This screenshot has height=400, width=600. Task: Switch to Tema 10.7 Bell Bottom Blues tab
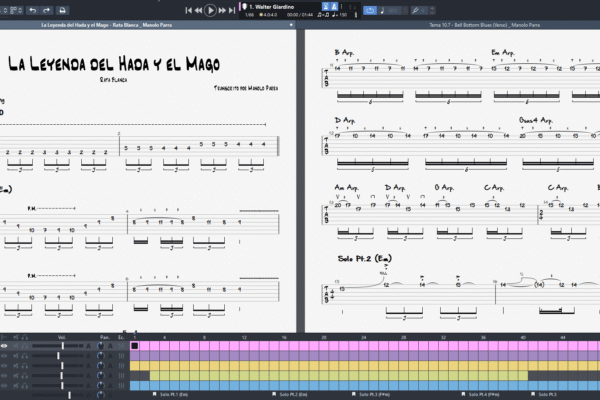pos(484,25)
